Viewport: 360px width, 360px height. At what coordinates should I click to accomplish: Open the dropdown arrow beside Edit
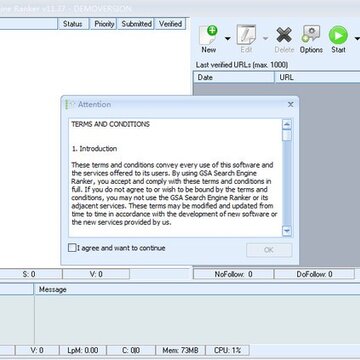tap(265, 39)
